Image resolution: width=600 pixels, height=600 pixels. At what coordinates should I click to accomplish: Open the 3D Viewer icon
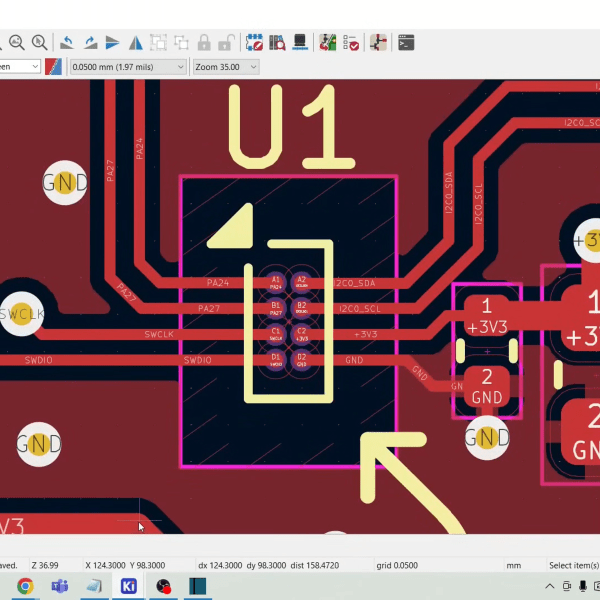(x=299, y=43)
